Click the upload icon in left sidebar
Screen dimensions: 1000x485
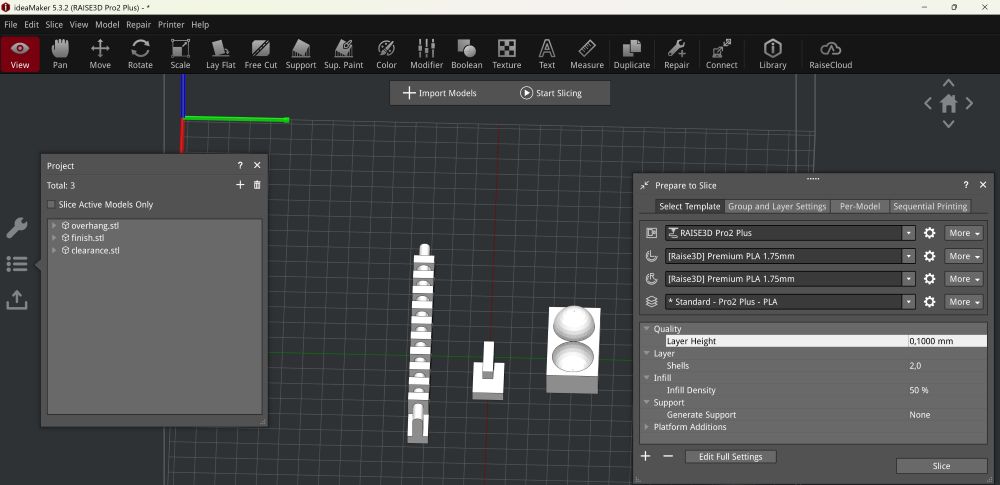(x=17, y=299)
